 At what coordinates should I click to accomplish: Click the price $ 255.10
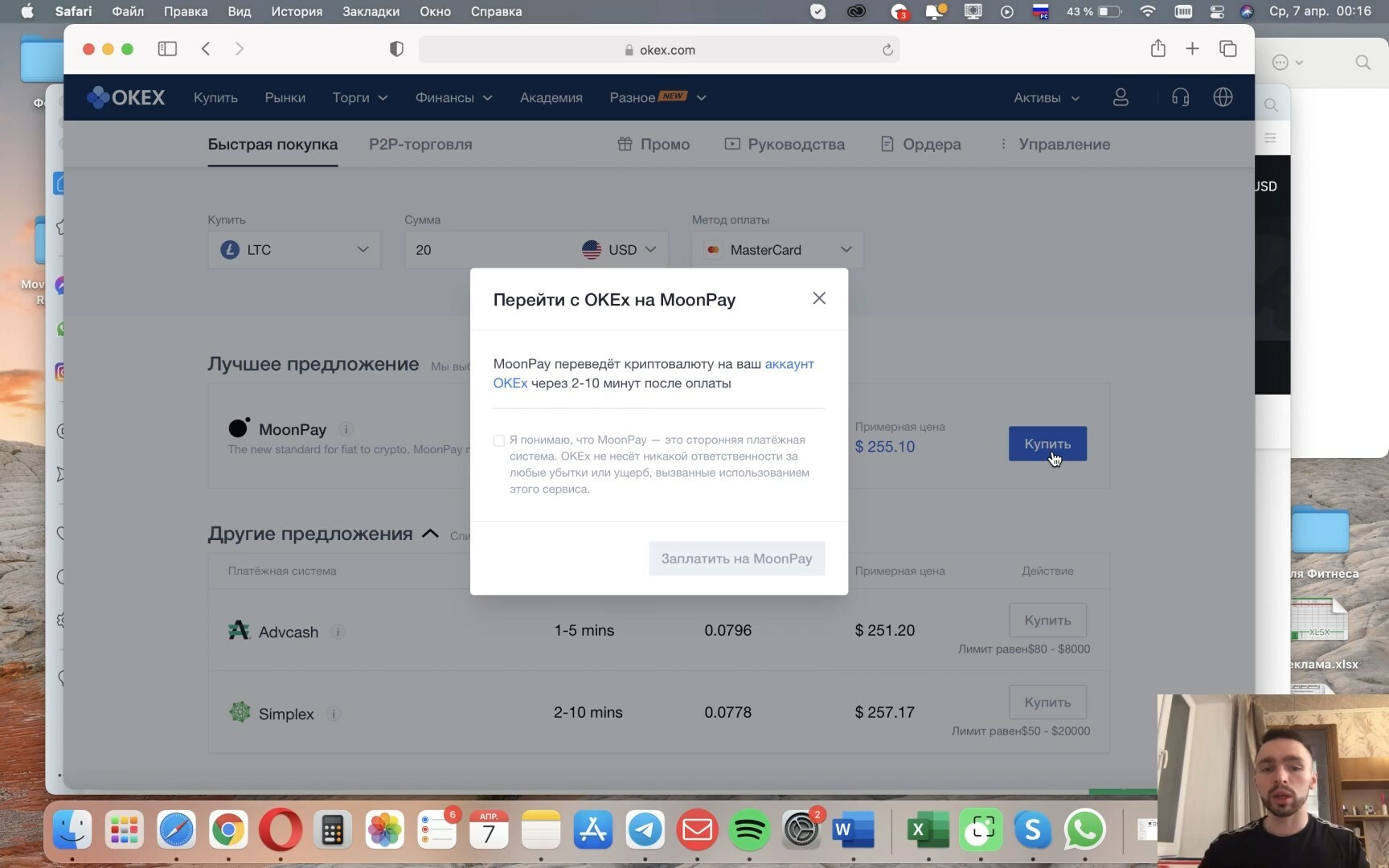pyautogui.click(x=884, y=447)
